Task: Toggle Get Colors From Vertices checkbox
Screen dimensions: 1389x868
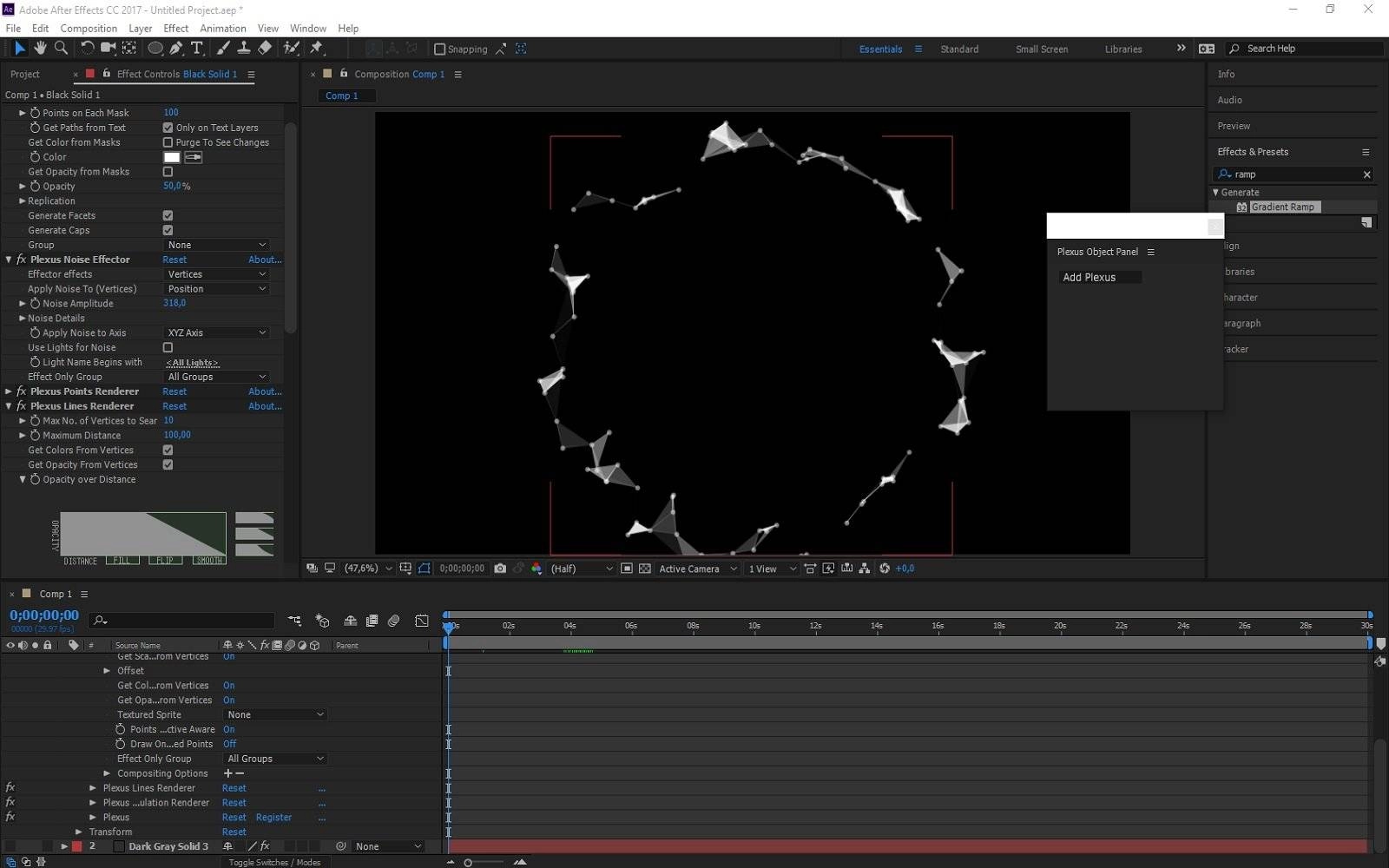Action: coord(168,450)
